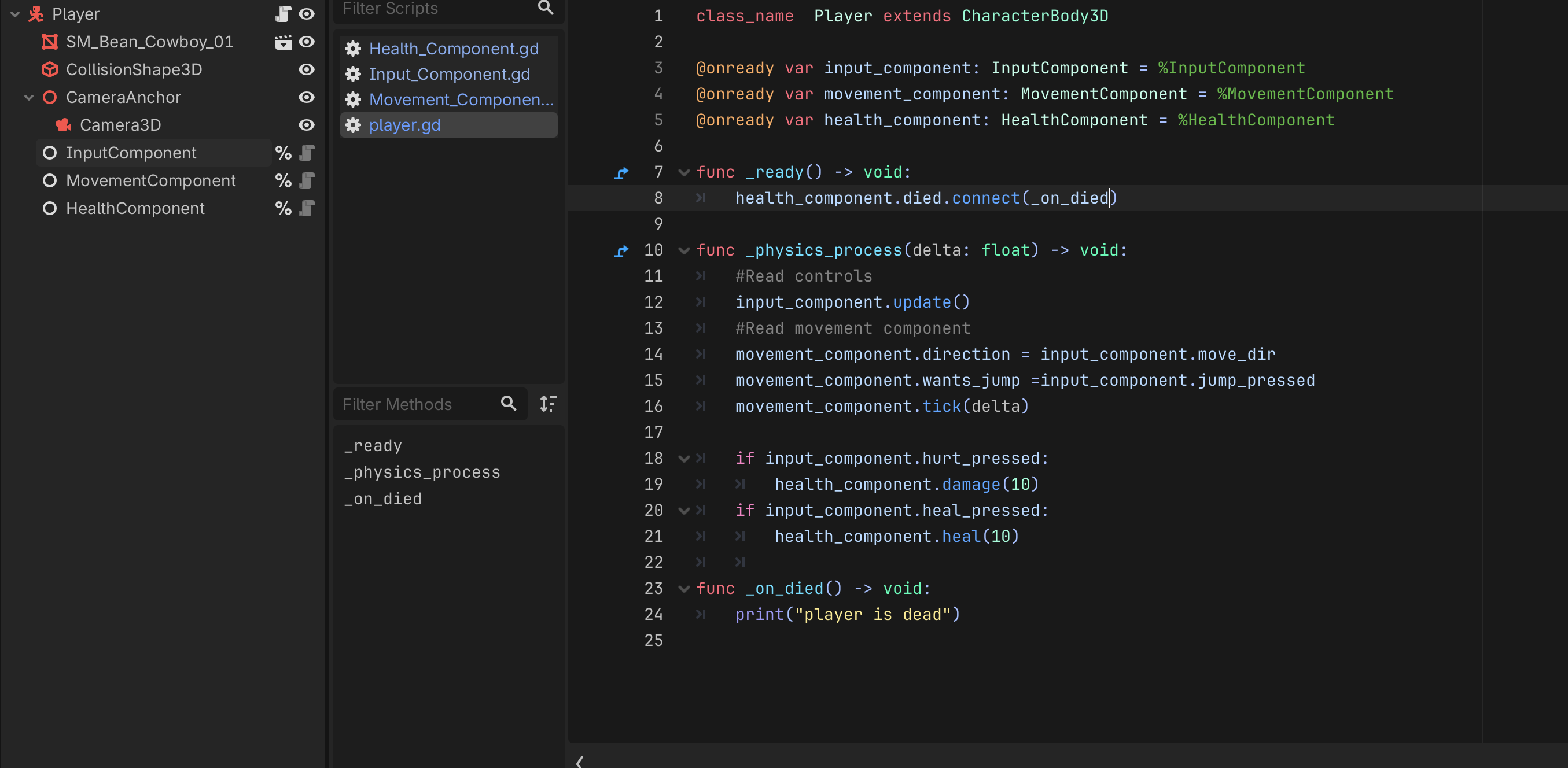Screen dimensions: 1568x768
Task: Toggle Camera3D visibility eye
Action: tap(307, 125)
